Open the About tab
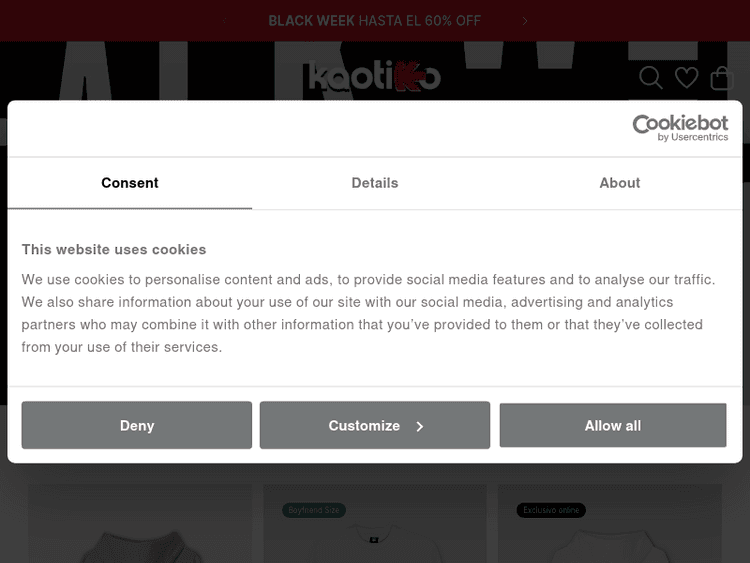 coord(620,183)
